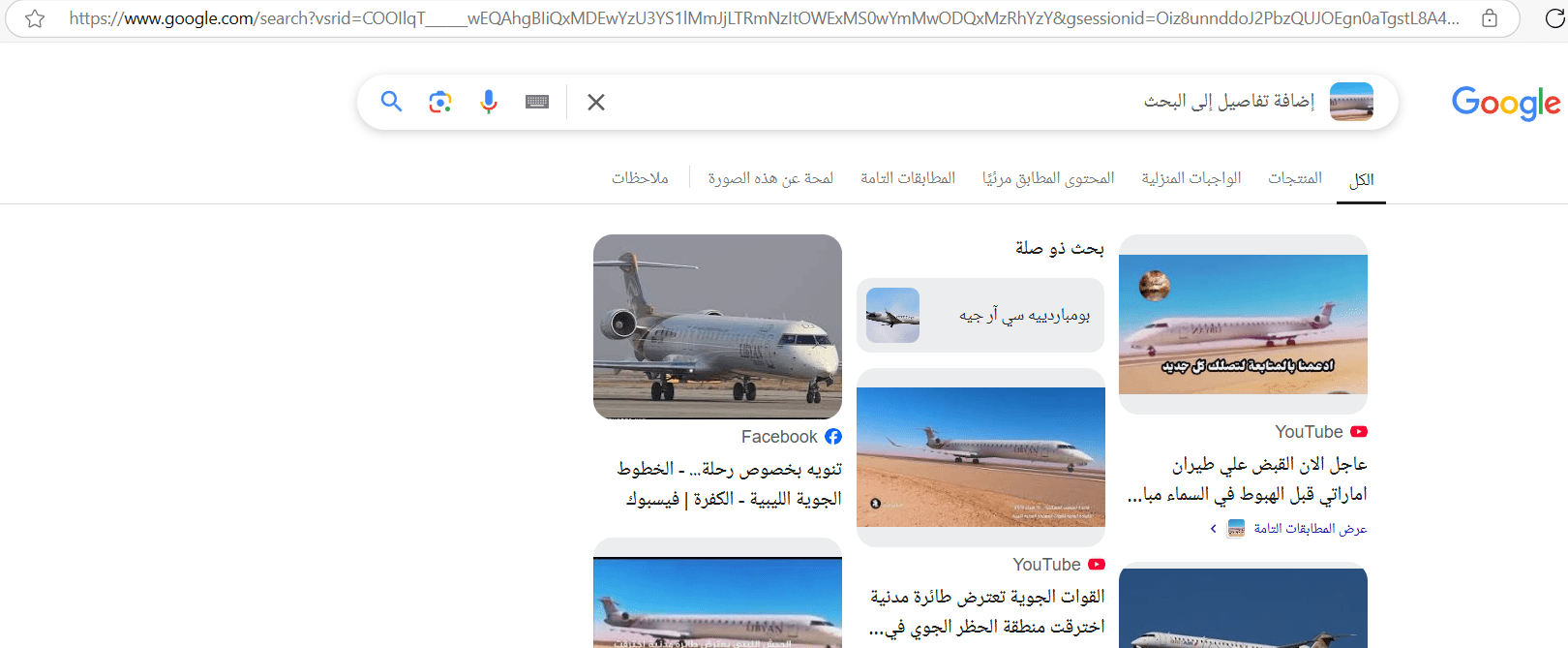Viewport: 1568px width, 648px height.
Task: Click the magnifier search icon
Action: coord(391,102)
